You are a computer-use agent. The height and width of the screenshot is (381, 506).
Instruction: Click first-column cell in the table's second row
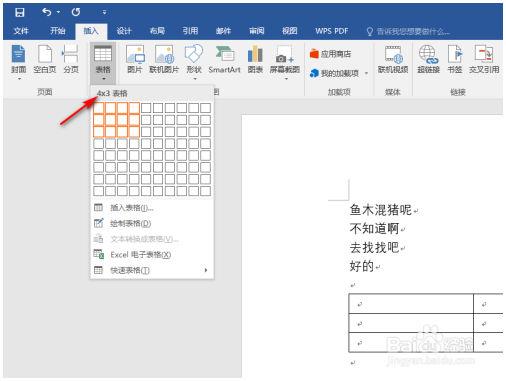click(x=411, y=323)
